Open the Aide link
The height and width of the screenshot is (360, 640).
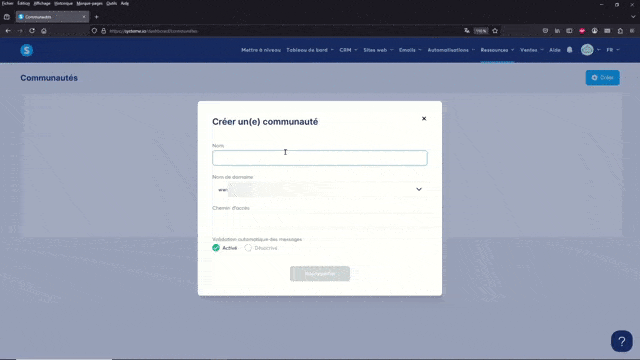pos(555,50)
